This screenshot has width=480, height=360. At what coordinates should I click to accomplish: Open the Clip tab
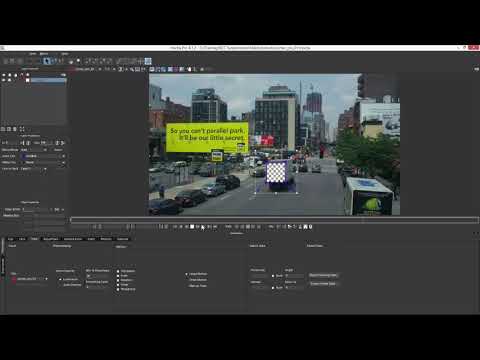[x=11, y=239]
